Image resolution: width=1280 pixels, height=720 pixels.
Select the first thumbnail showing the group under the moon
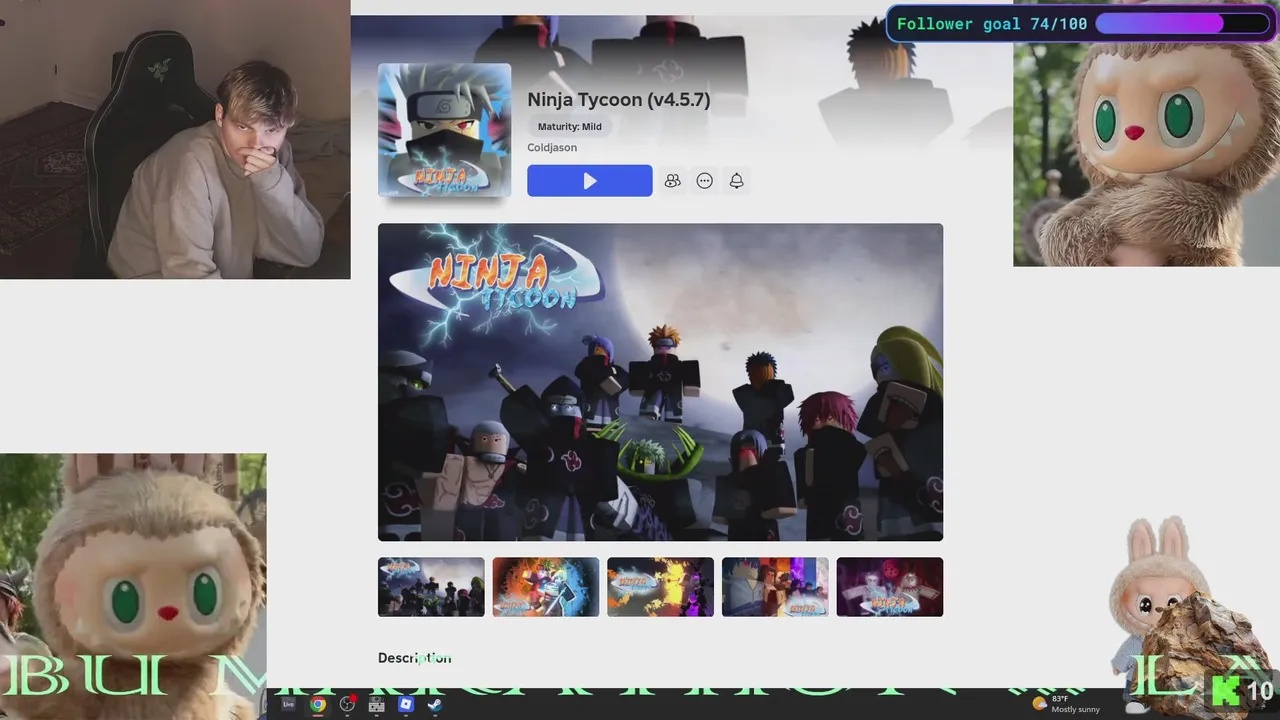coord(431,587)
